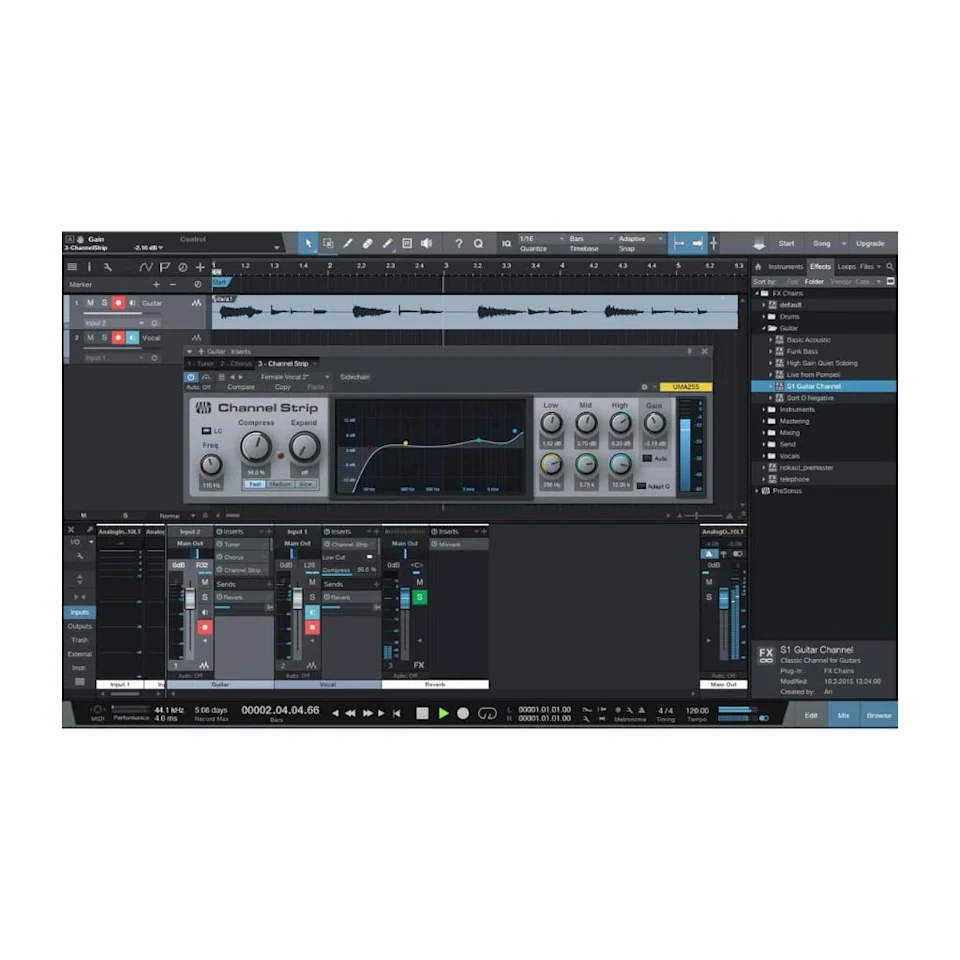Select Fast compressor speed
Screen dimensions: 960x960
[255, 484]
